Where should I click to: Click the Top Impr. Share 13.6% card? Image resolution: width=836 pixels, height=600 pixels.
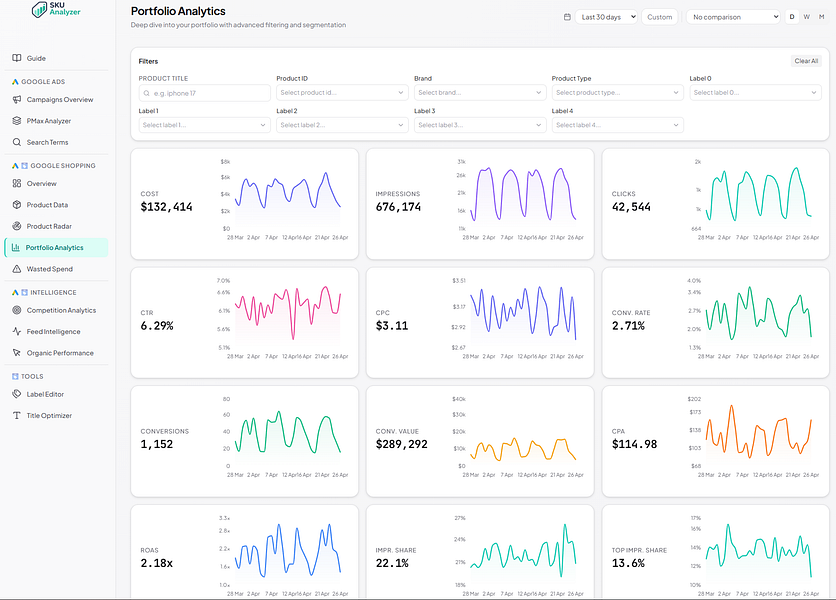click(x=716, y=552)
